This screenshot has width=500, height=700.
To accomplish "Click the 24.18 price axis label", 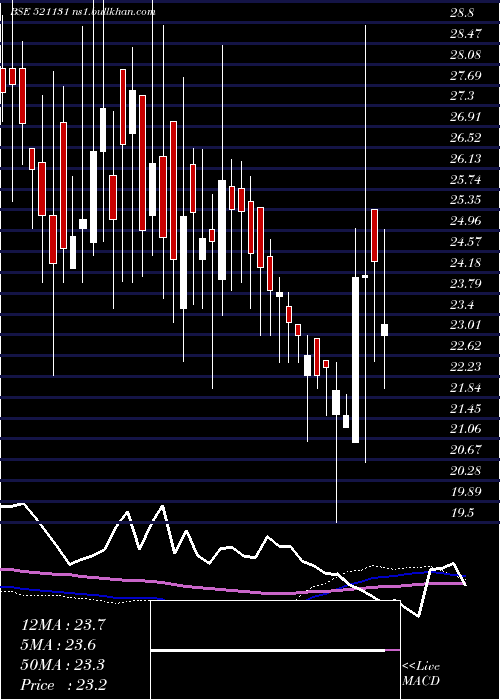I will point(465,262).
